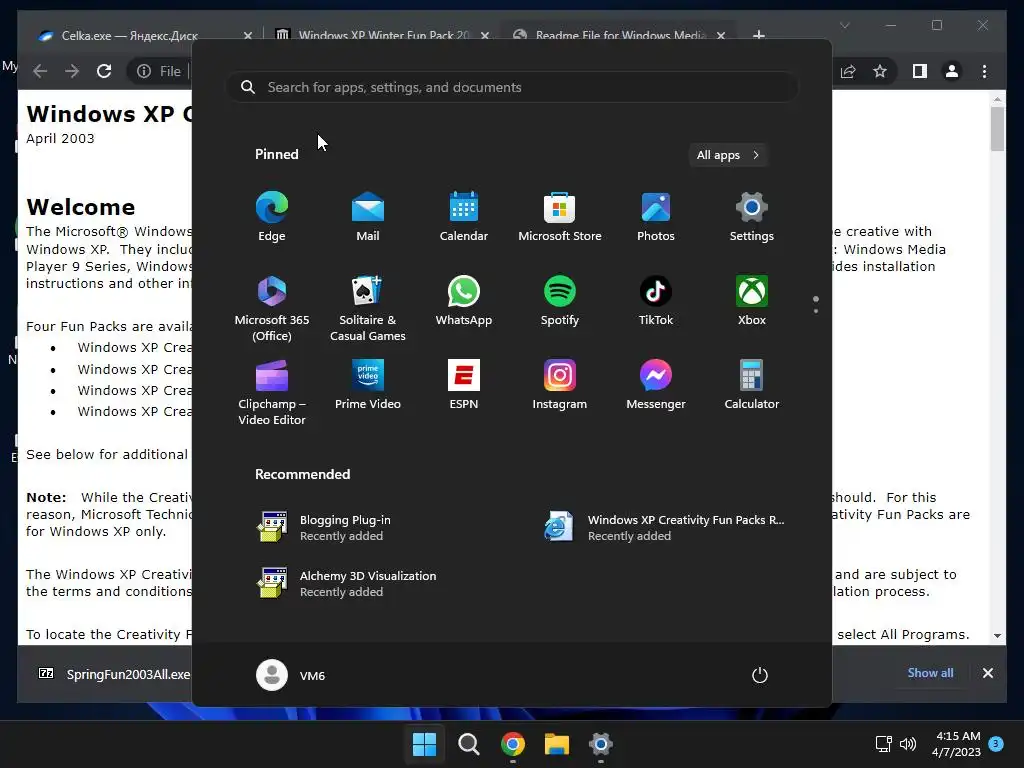Launch Instagram
The width and height of the screenshot is (1024, 768).
(560, 385)
